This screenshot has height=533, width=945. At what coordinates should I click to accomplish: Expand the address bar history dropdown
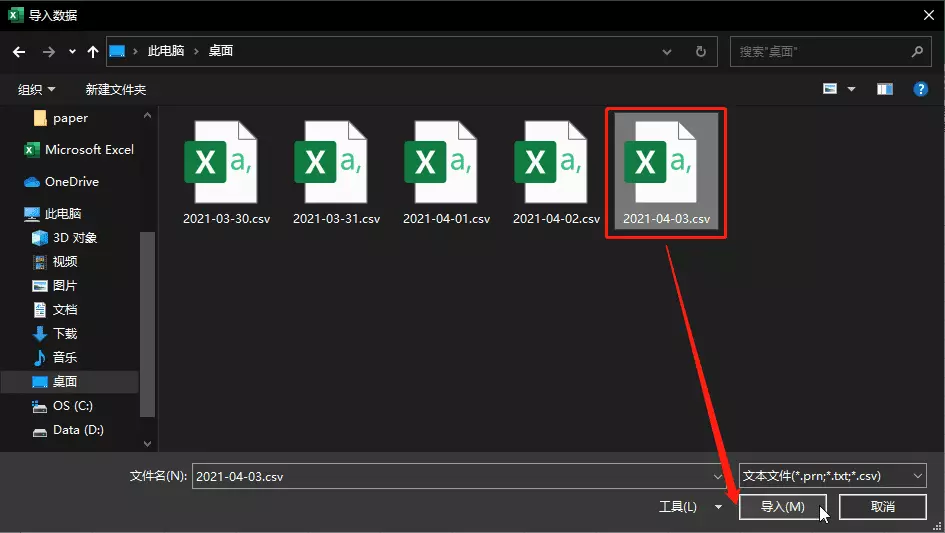point(667,52)
